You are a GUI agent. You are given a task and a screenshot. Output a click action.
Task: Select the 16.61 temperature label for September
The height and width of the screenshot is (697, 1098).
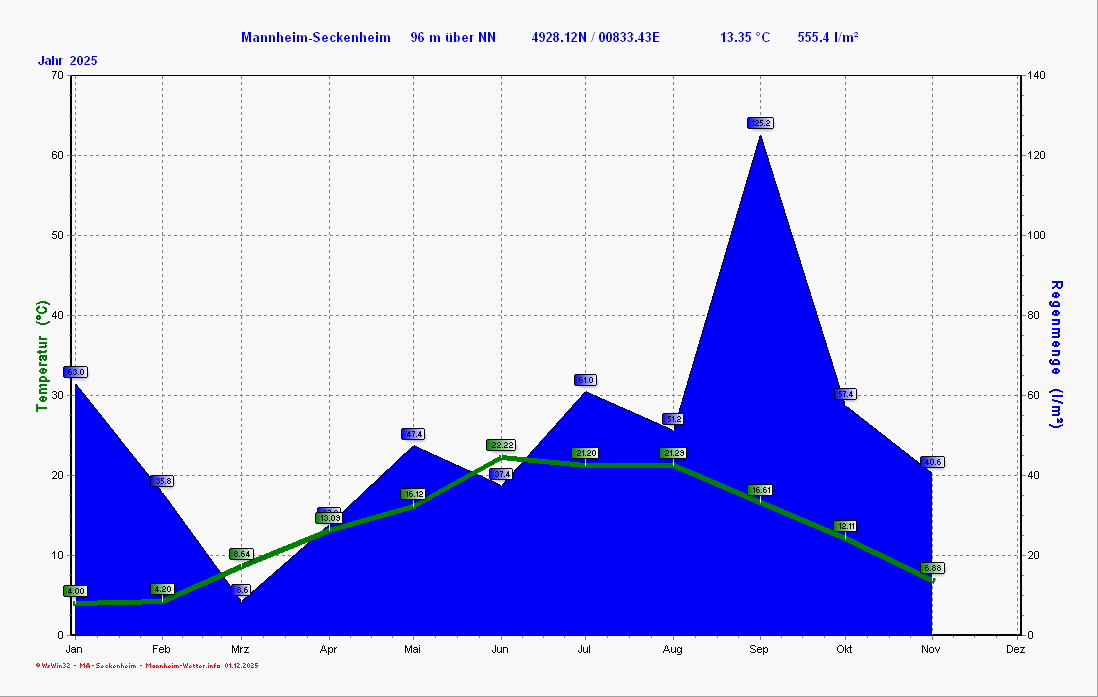(x=760, y=490)
